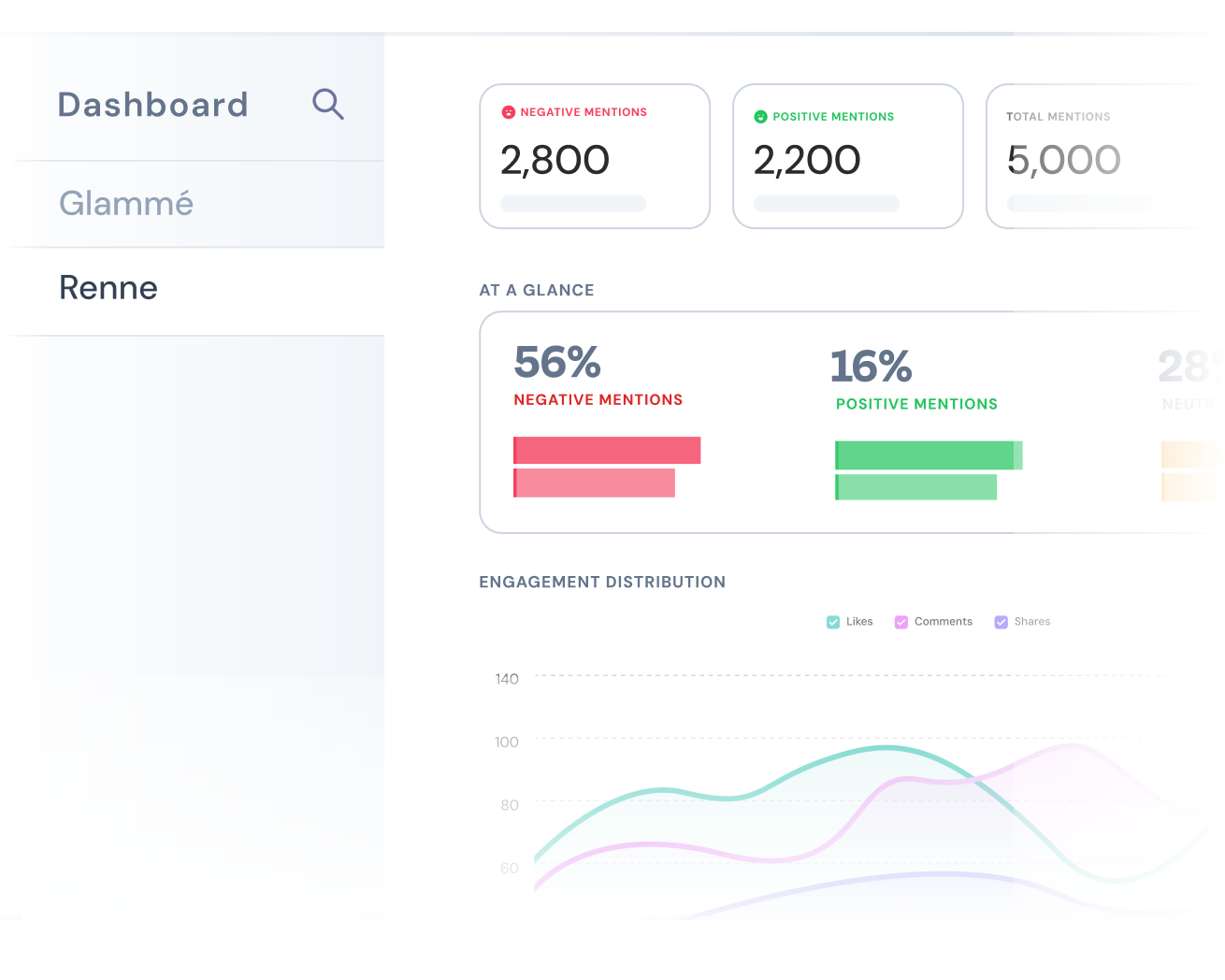Click the search magnifier icon
This screenshot has height=980, width=1225.
[328, 104]
